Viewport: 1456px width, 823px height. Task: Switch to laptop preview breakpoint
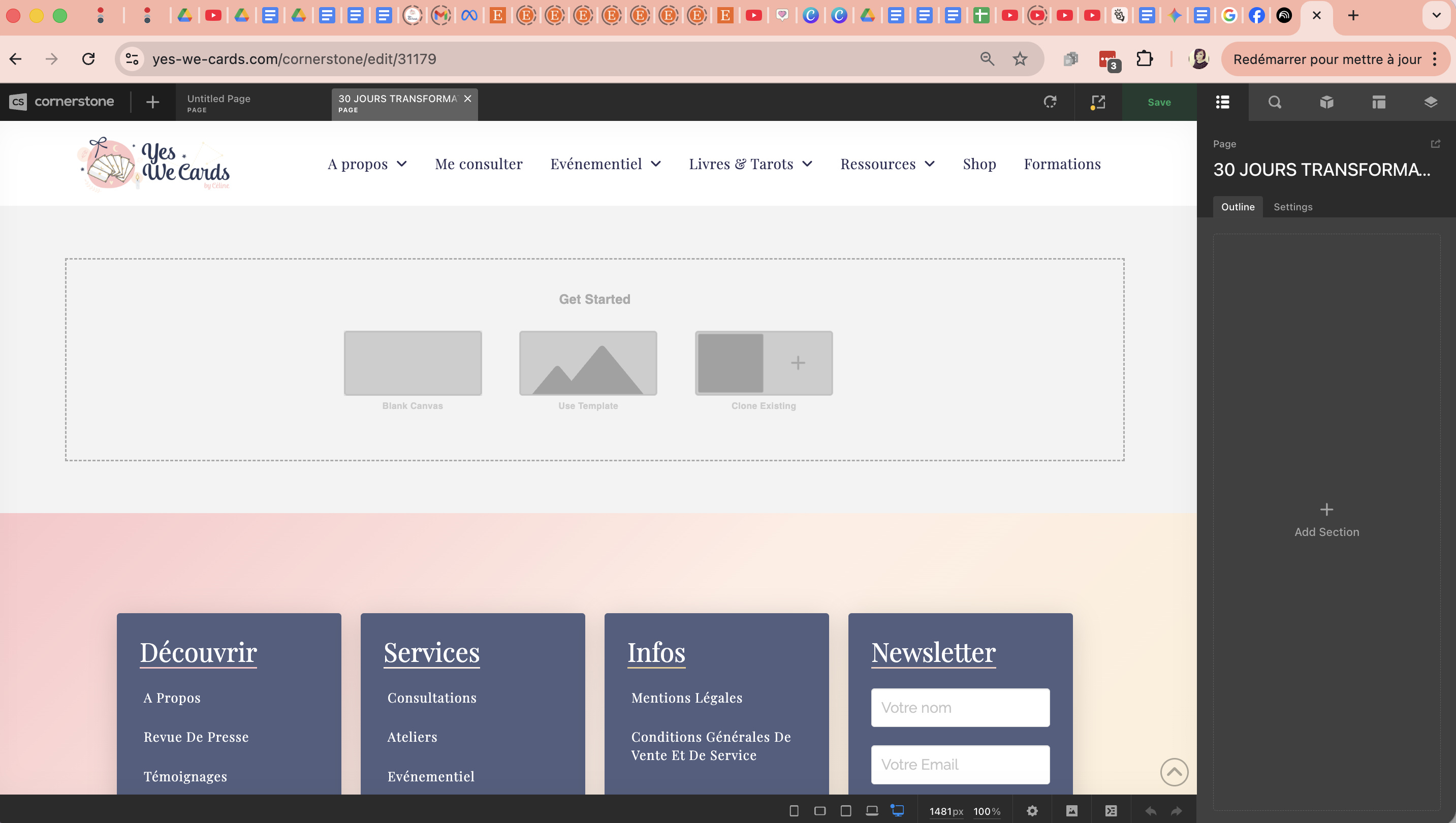point(872,811)
